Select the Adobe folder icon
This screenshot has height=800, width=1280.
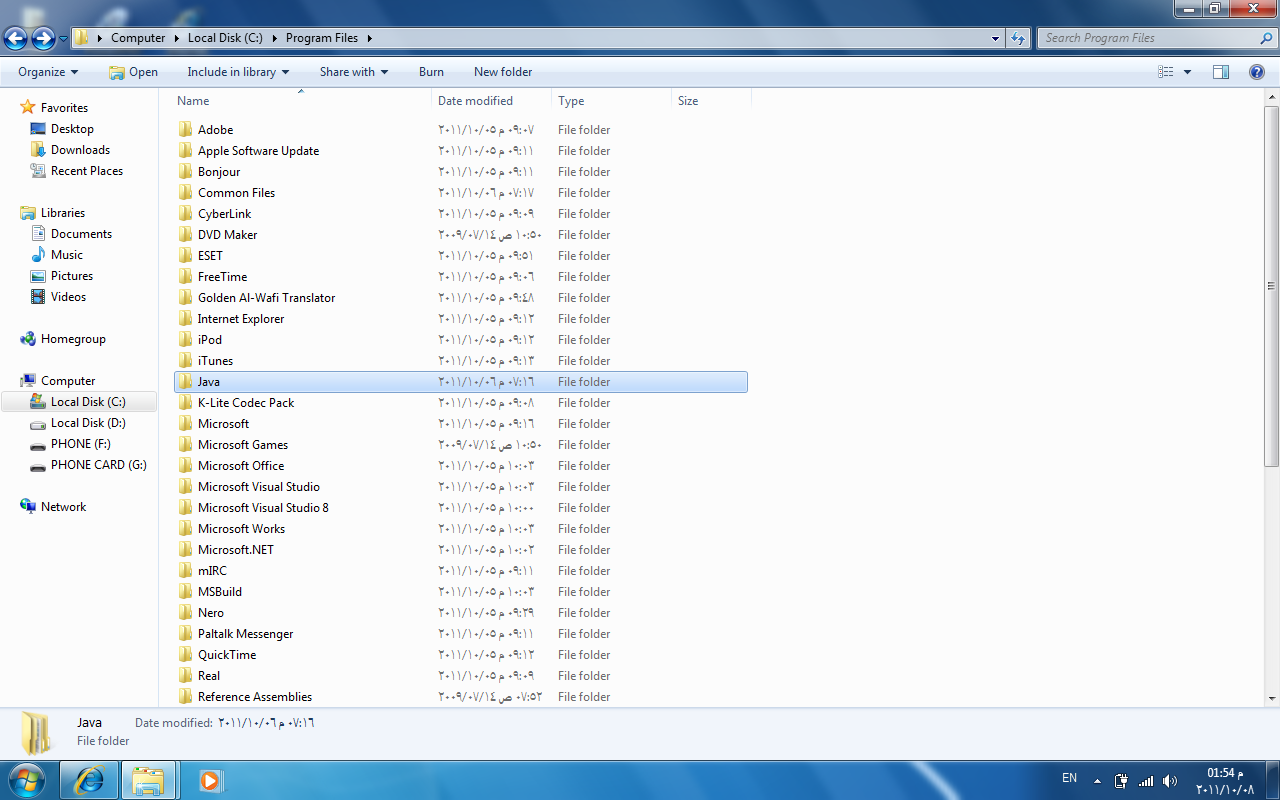(185, 129)
